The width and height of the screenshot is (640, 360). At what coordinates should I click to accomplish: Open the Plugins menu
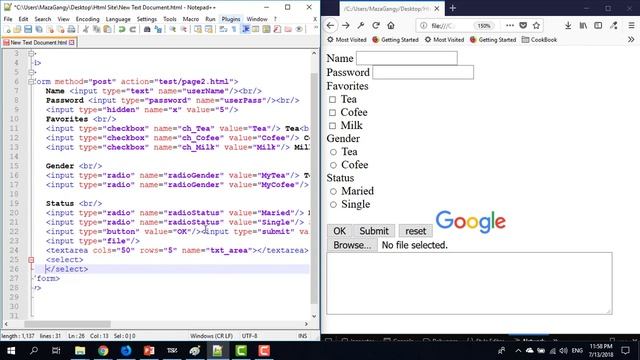(231, 19)
